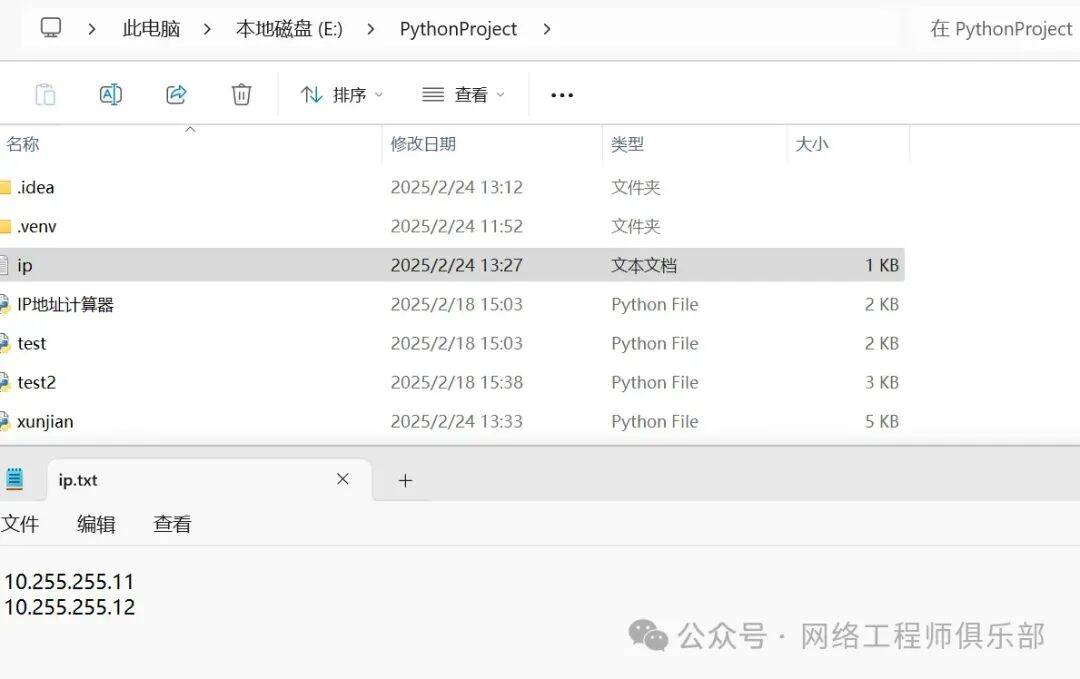
Task: Sort by 类型 column header
Action: point(627,144)
